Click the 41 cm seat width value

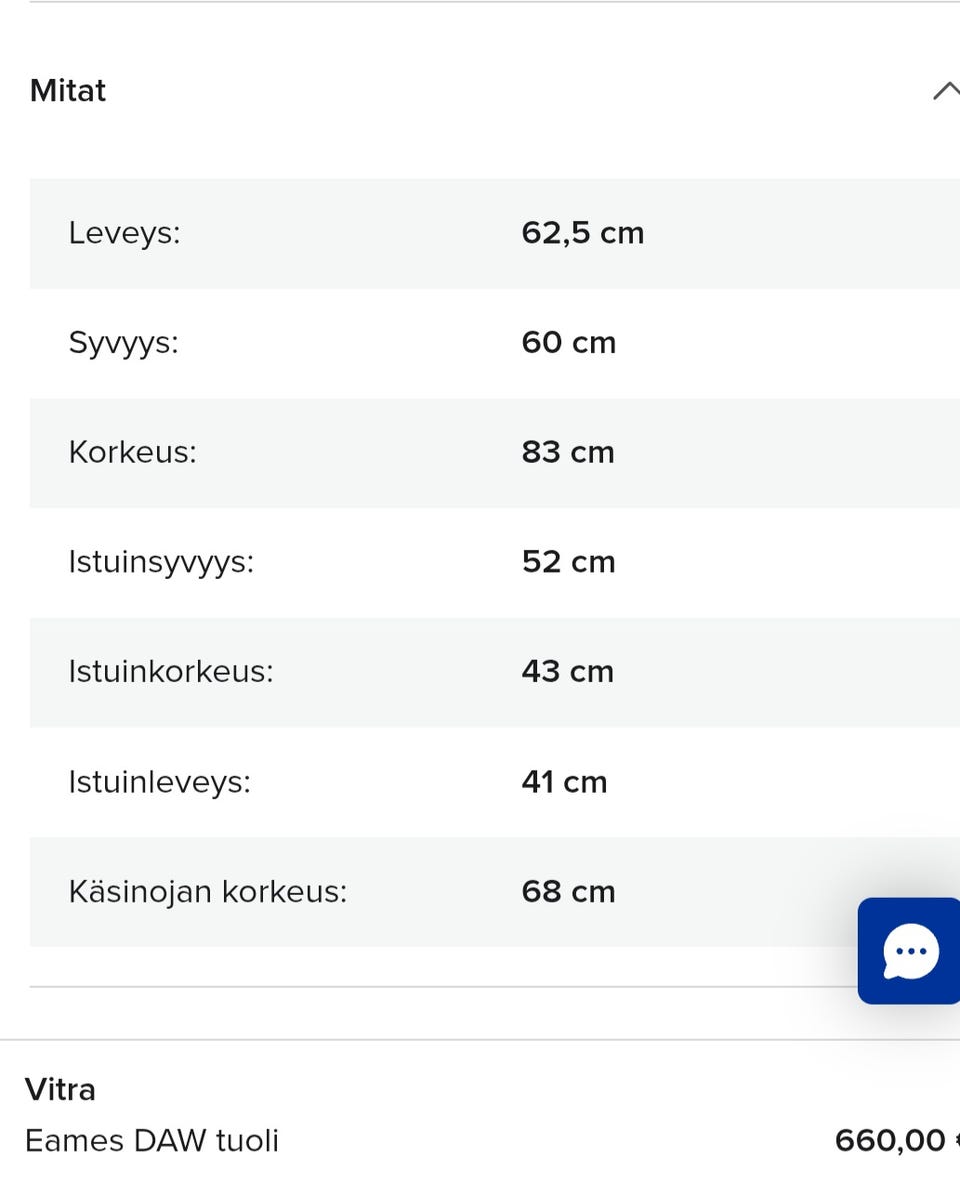tap(564, 781)
